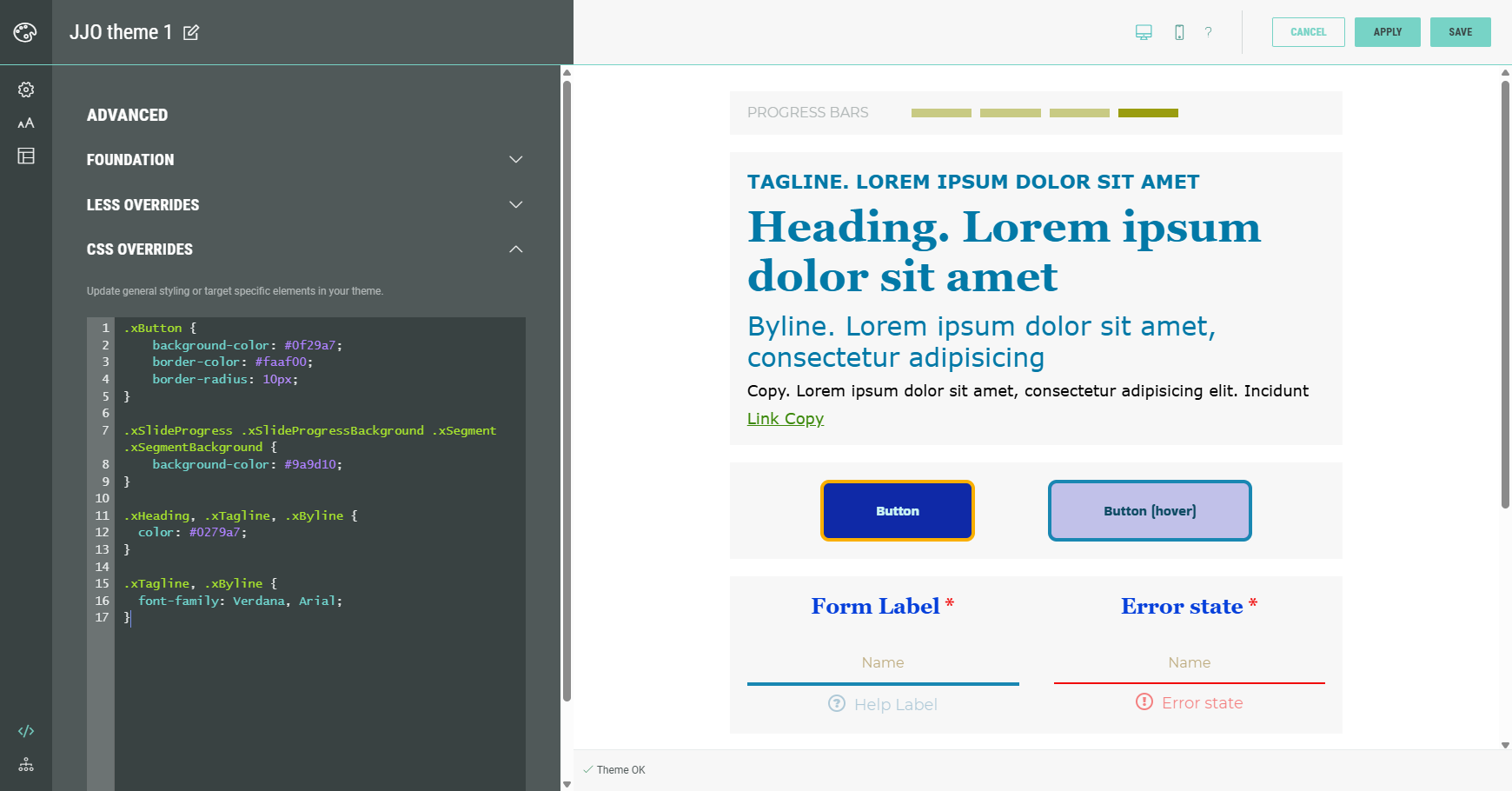Expand the Less Overrides section

pyautogui.click(x=515, y=205)
